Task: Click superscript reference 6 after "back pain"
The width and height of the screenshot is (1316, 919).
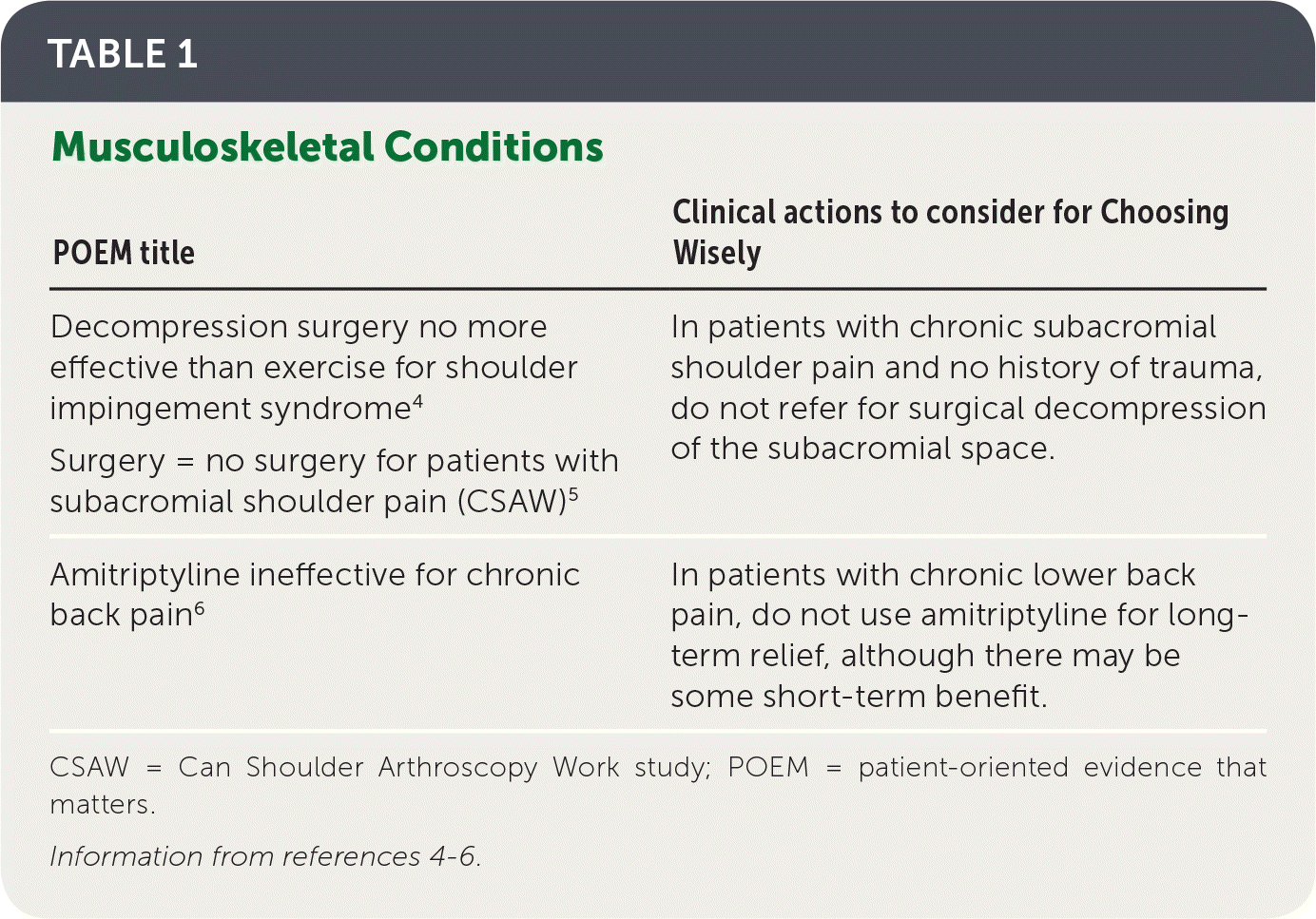Action: [x=200, y=609]
